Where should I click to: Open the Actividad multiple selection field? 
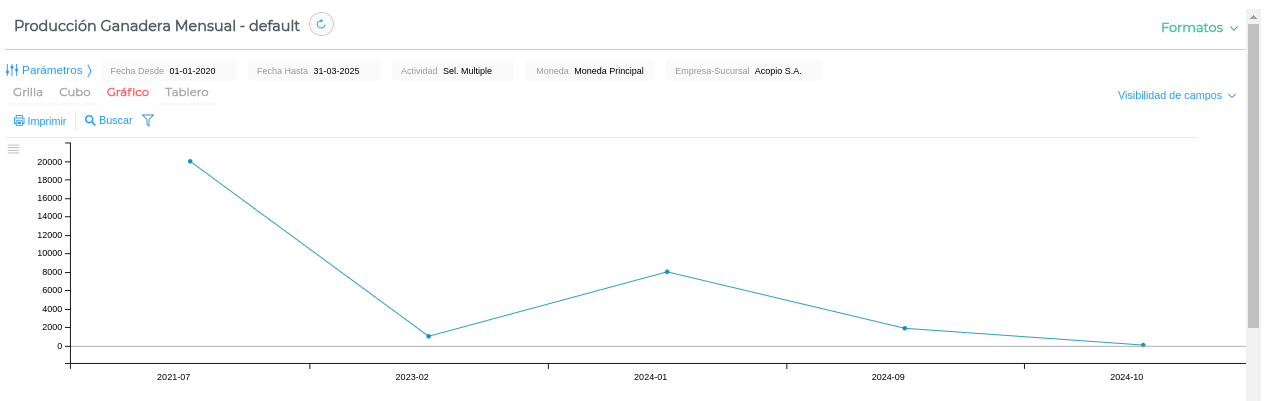[467, 71]
